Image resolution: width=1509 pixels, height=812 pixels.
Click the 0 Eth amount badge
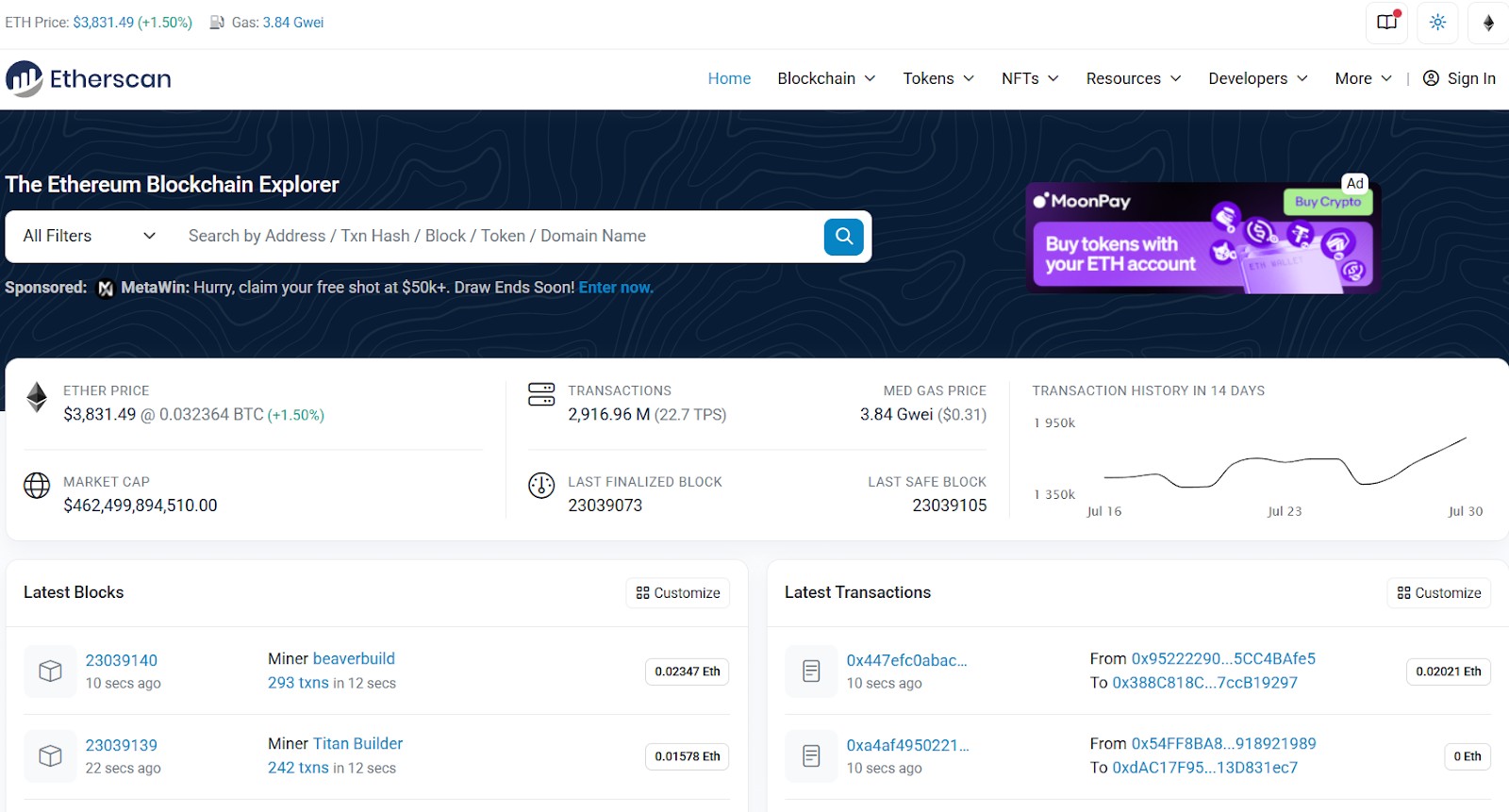[x=1468, y=756]
